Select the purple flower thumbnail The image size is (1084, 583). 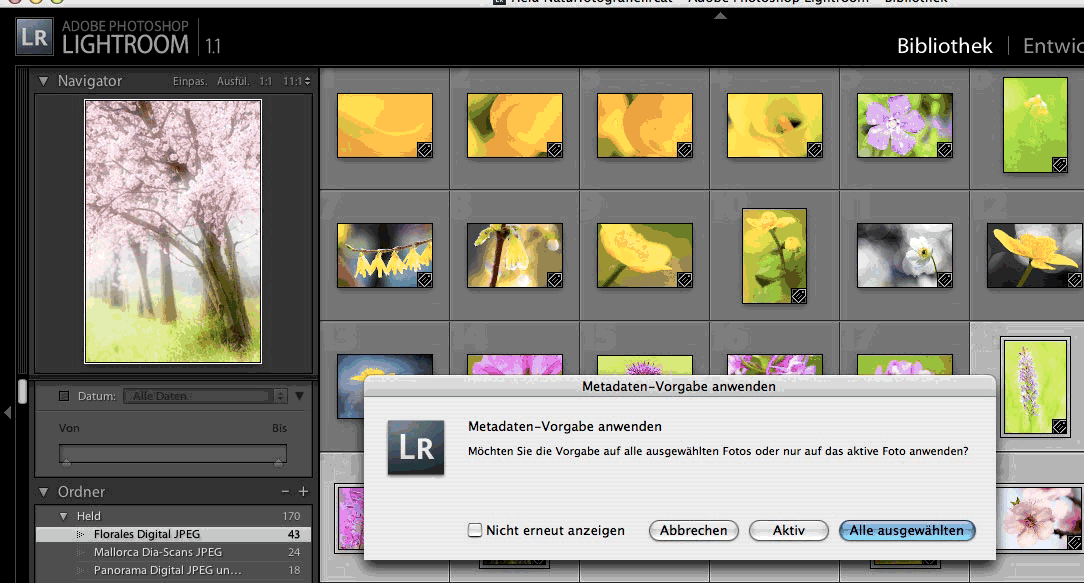[904, 125]
